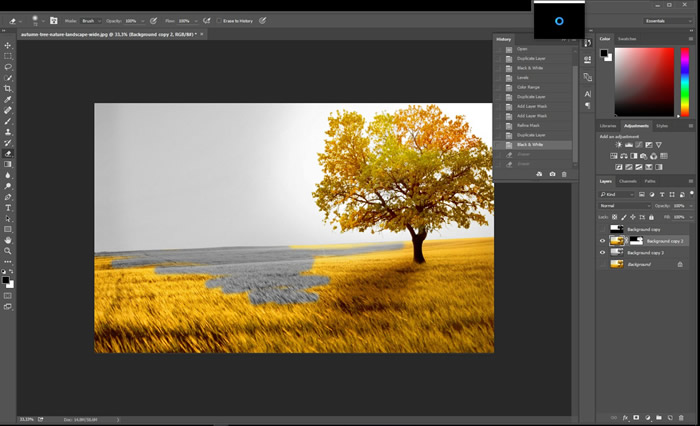The image size is (700, 426).
Task: Select the Rectangle shape tool
Action: click(x=8, y=229)
